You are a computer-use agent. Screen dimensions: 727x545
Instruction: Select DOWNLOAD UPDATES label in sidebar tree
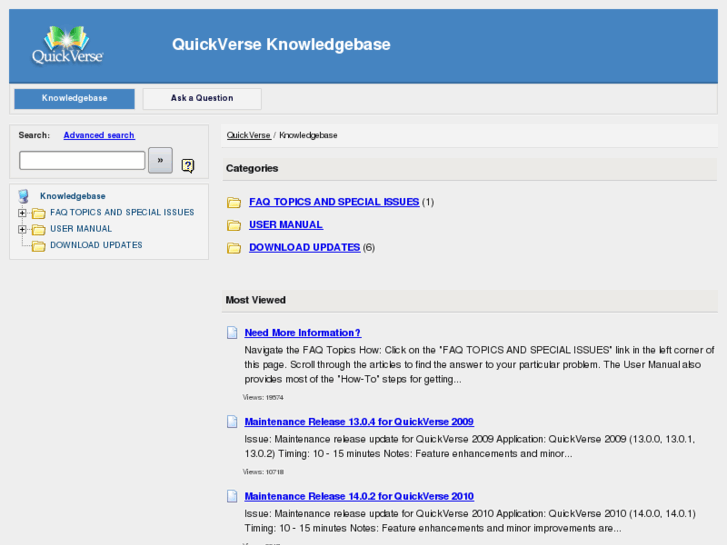[96, 245]
